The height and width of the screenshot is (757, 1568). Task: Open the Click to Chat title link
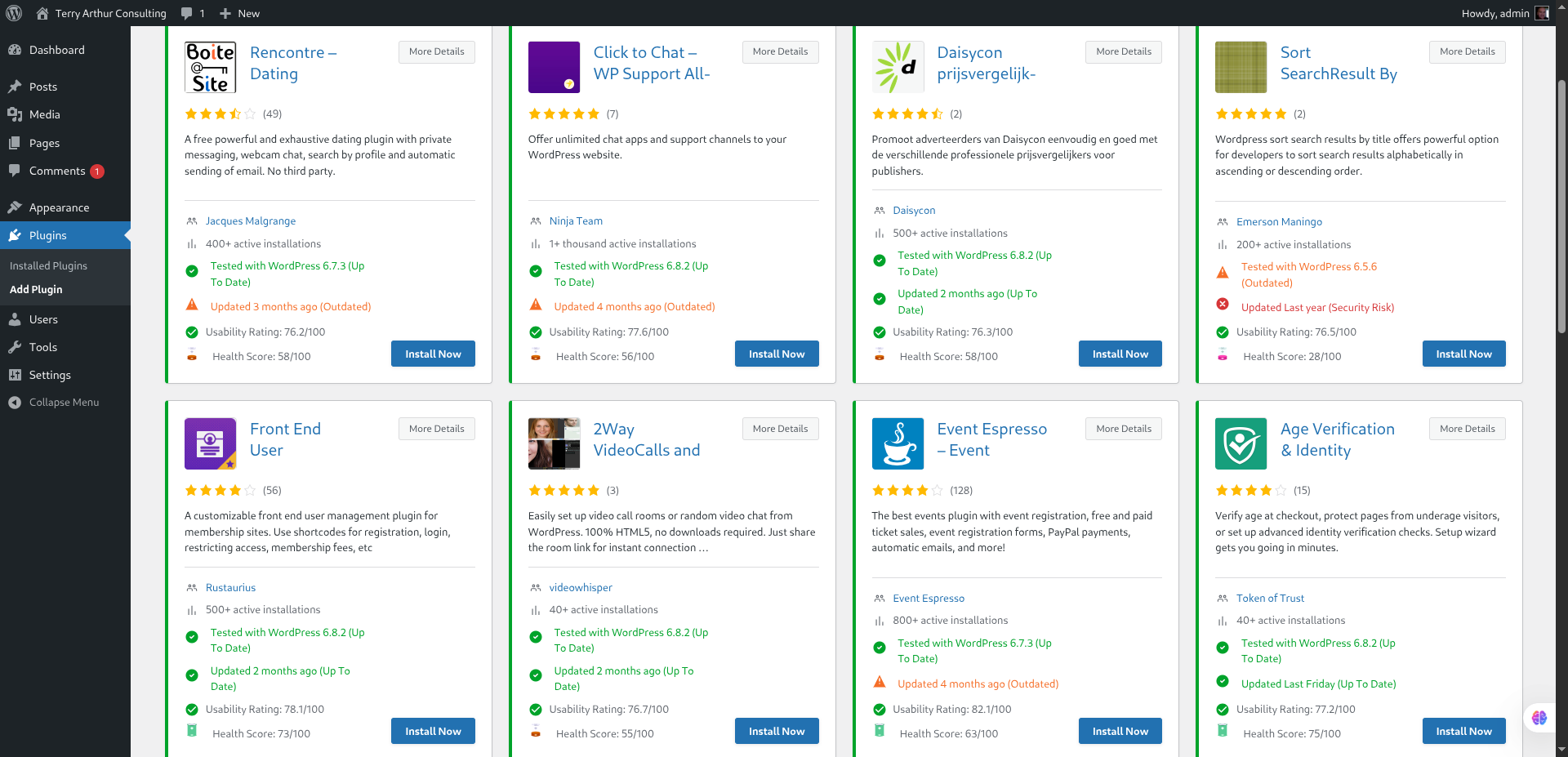[652, 63]
